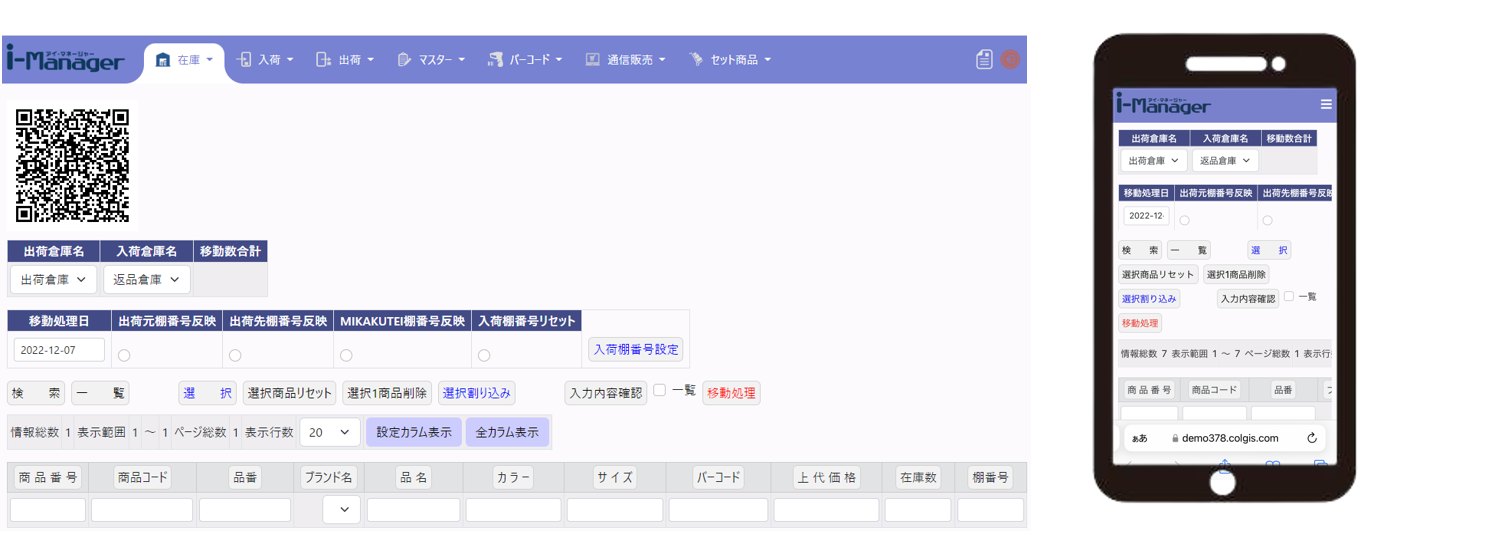Click the barcode scanner icon in the navigation bar

(x=495, y=60)
